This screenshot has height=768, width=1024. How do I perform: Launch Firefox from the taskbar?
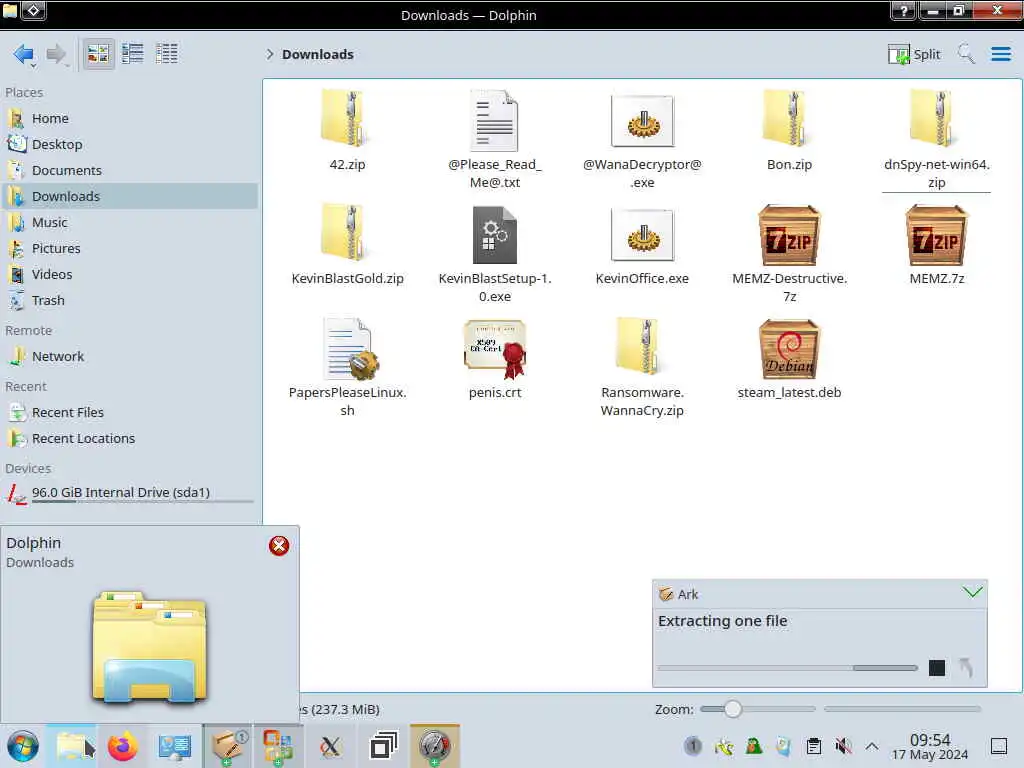point(123,746)
